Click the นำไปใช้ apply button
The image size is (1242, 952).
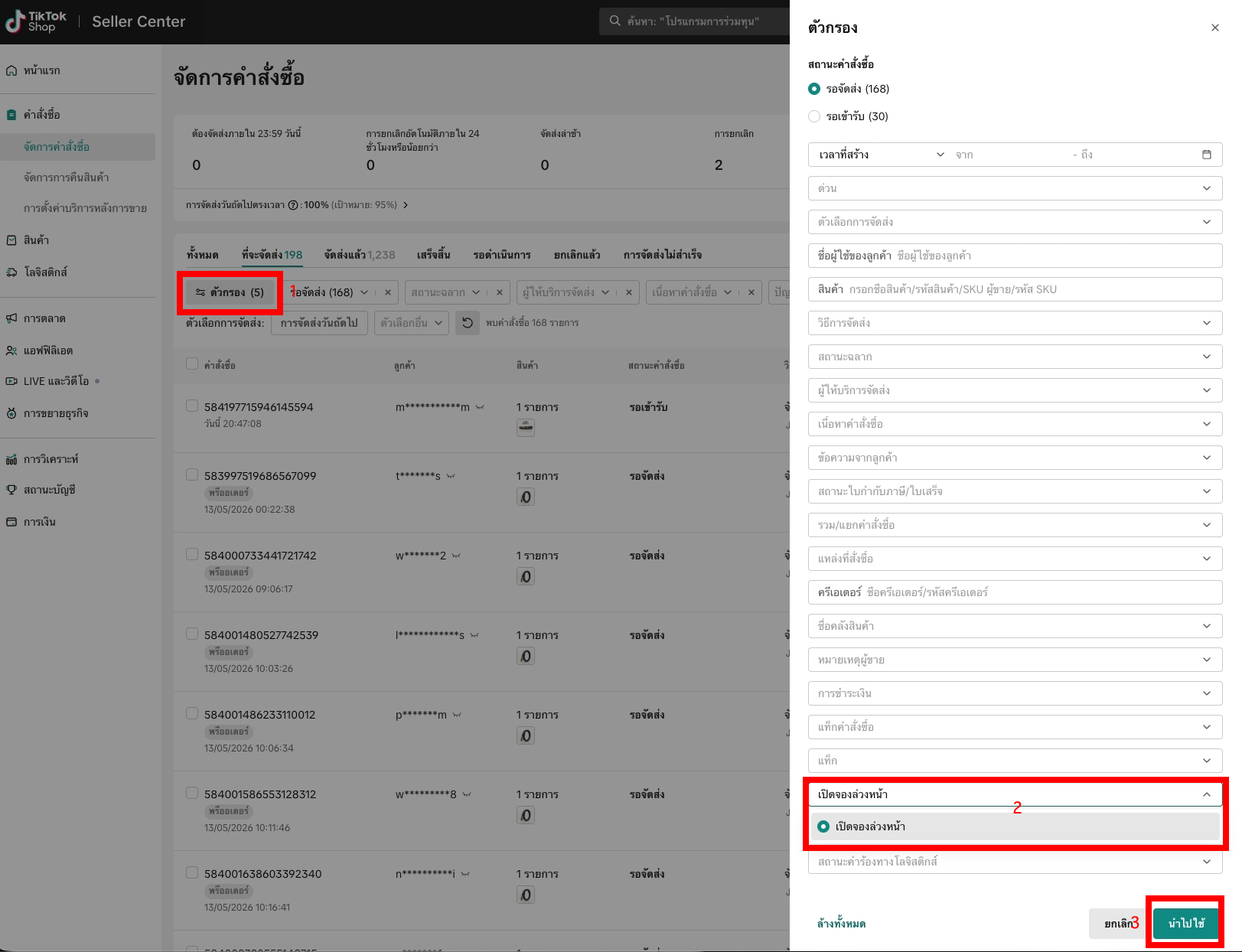1187,924
